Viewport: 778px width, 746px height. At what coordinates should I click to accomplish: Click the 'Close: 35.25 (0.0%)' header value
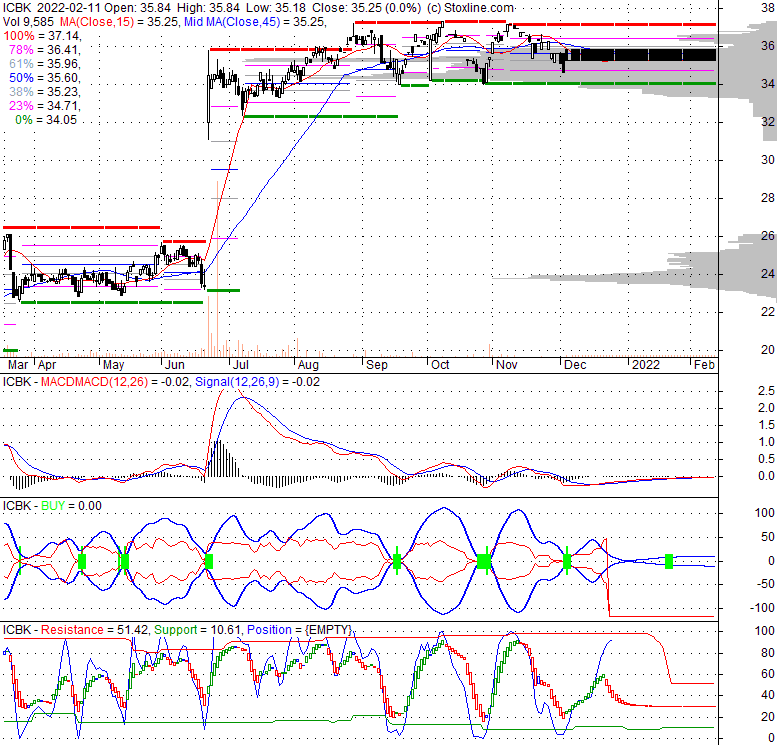366,8
